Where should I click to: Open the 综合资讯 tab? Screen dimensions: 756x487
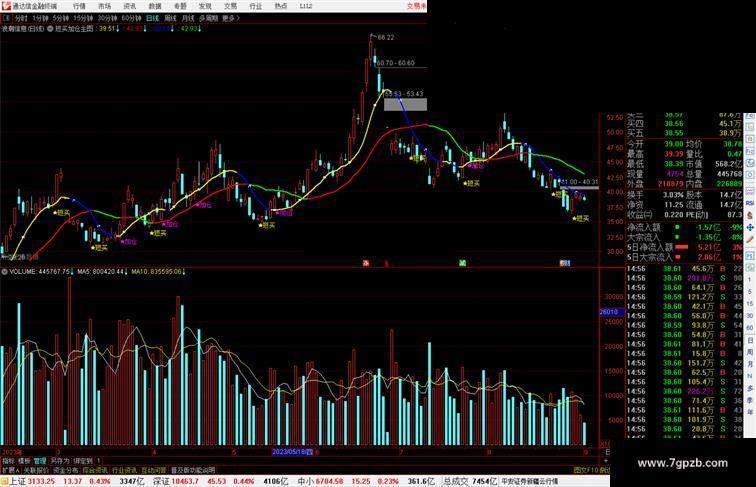tap(95, 470)
